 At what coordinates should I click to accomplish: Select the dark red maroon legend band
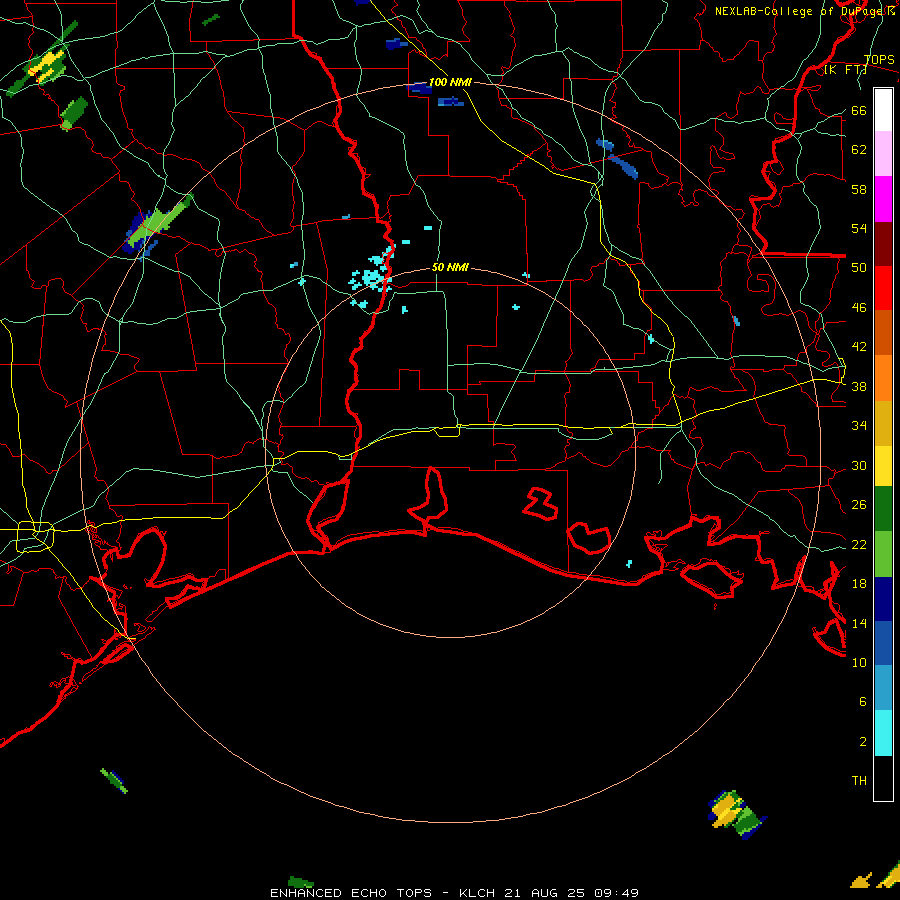coord(883,243)
